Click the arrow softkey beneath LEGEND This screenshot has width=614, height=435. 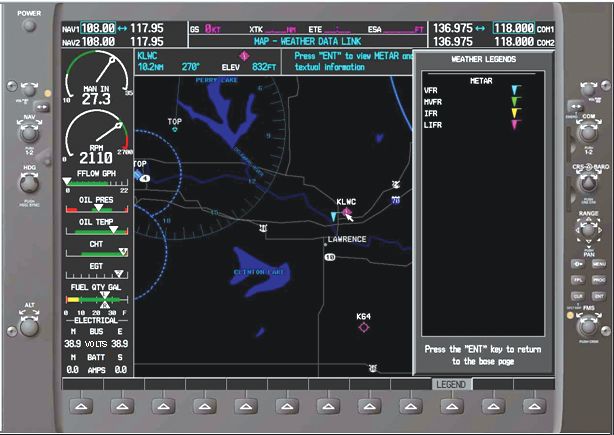451,406
